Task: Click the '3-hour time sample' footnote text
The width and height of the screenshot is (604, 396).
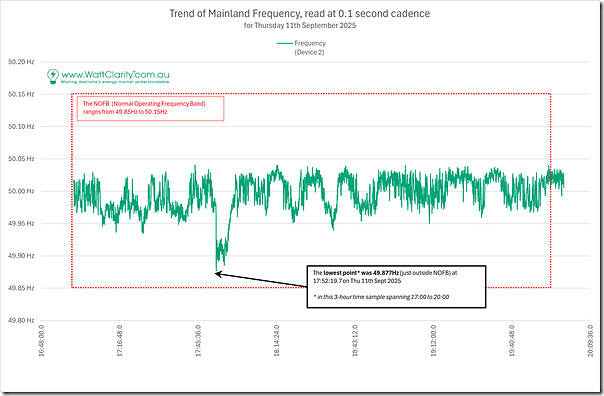Action: coord(382,297)
